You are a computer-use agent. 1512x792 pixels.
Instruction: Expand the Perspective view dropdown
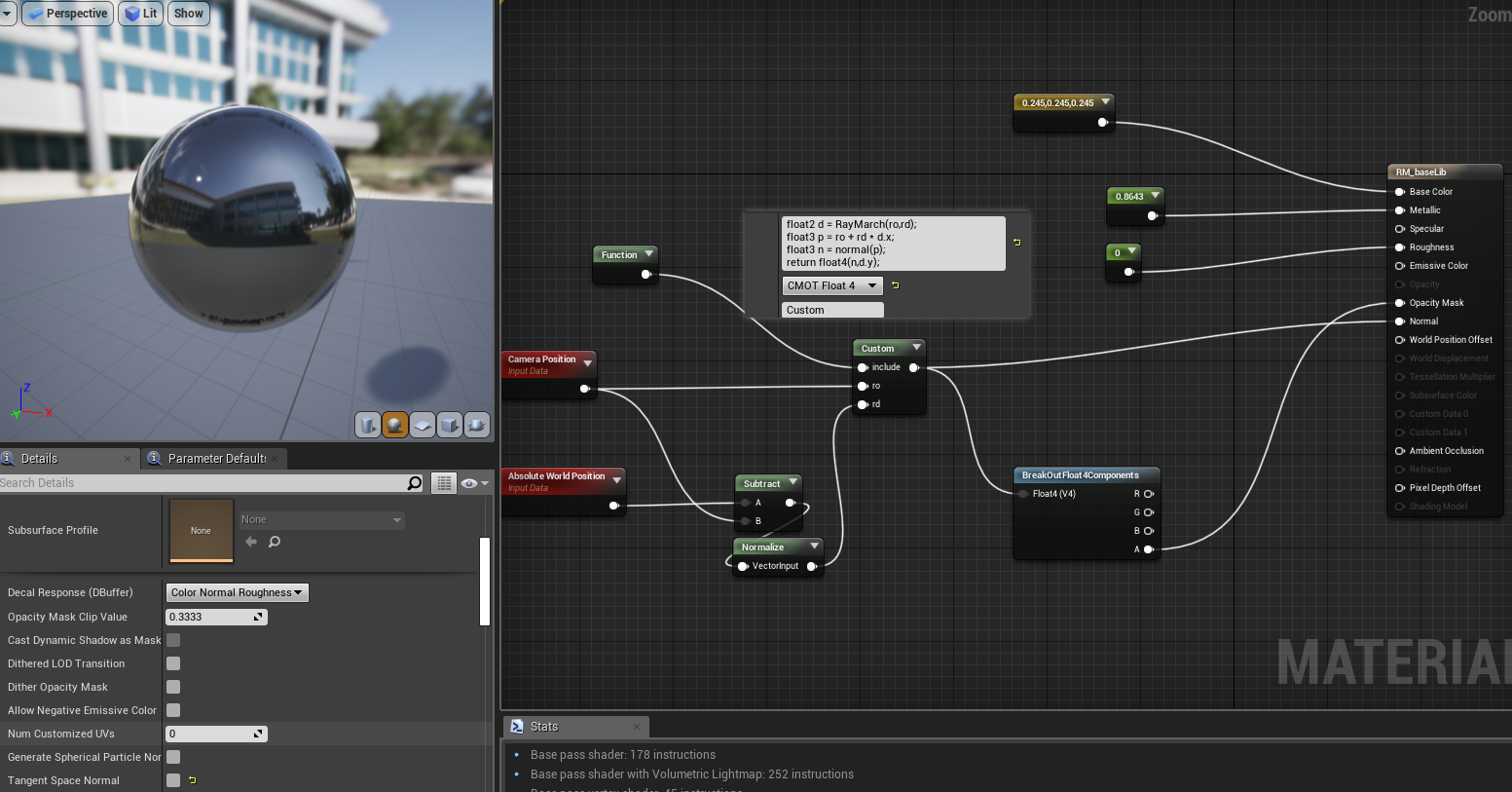pos(66,13)
